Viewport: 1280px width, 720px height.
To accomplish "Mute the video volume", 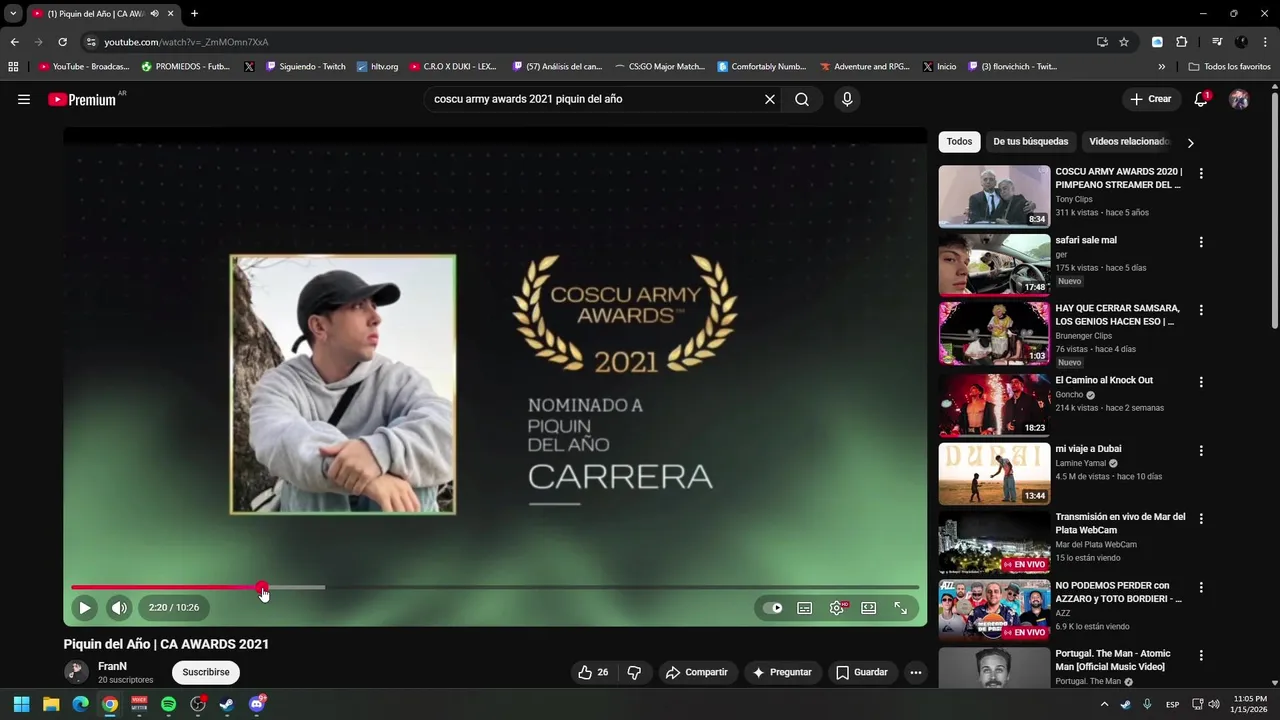I will pos(119,607).
